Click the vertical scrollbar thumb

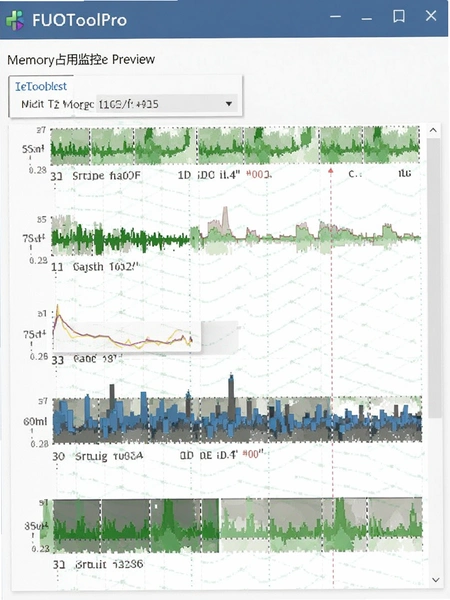434,277
